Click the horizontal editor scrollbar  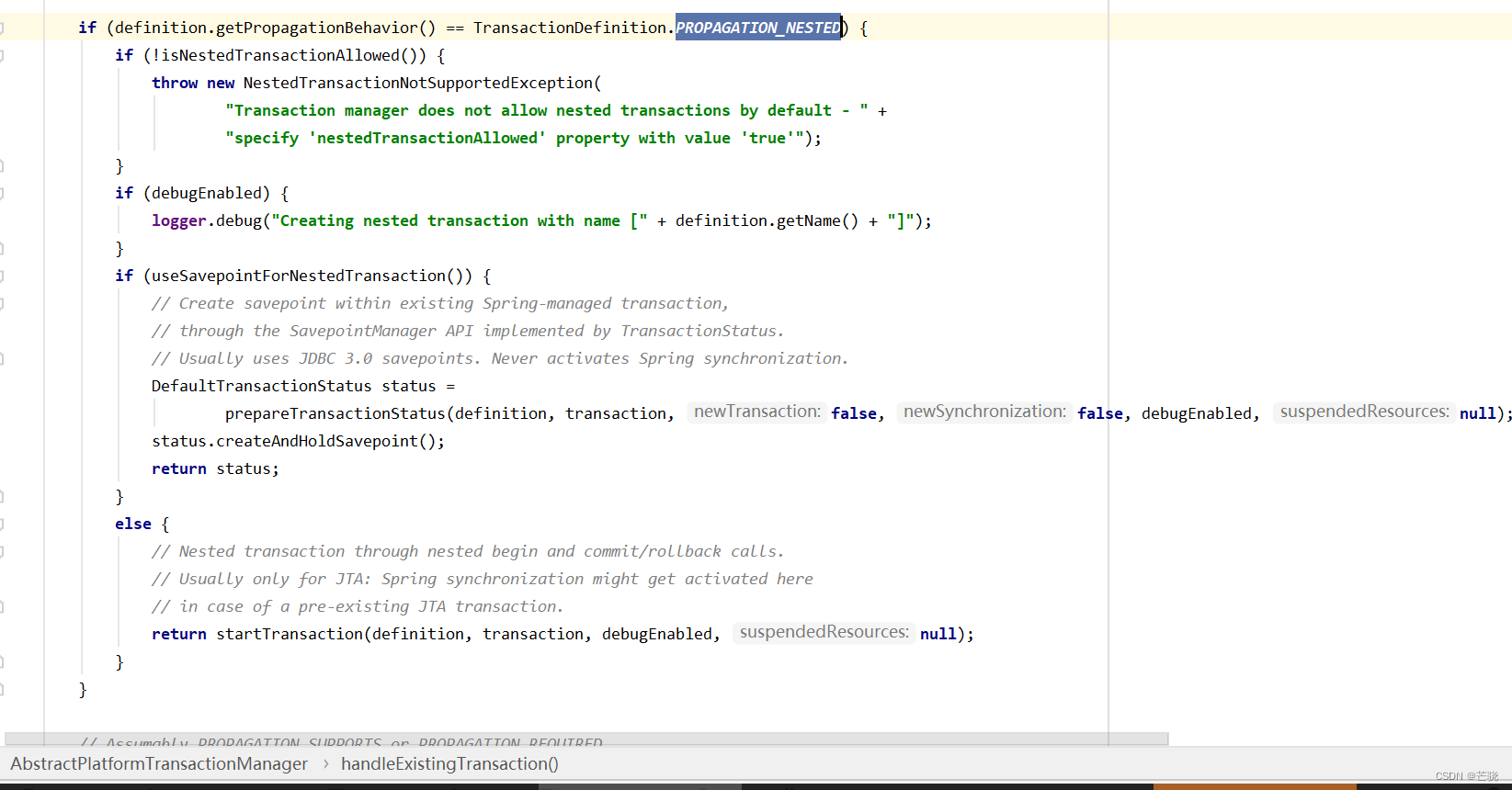point(586,739)
